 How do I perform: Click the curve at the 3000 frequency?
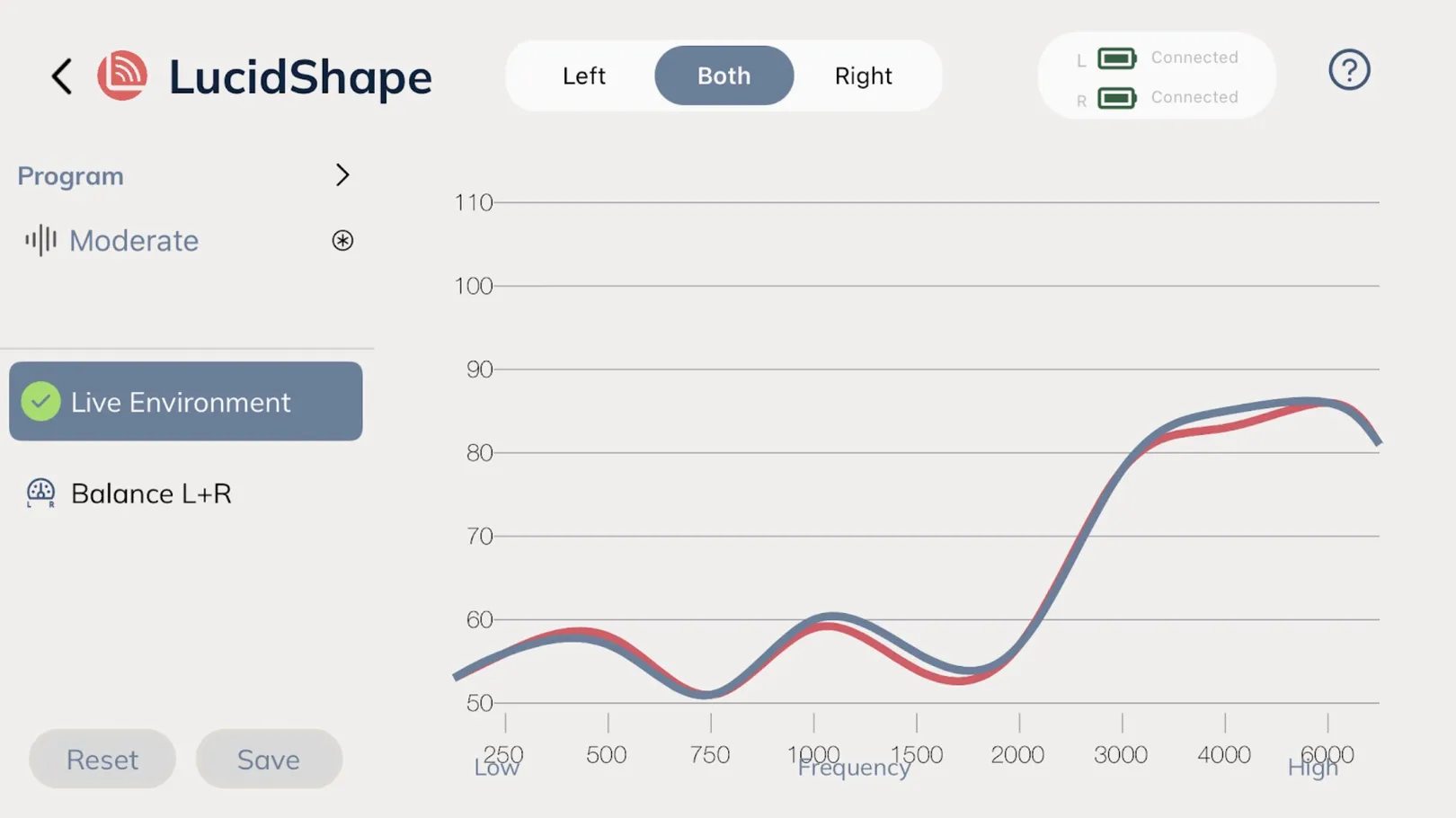(1122, 467)
